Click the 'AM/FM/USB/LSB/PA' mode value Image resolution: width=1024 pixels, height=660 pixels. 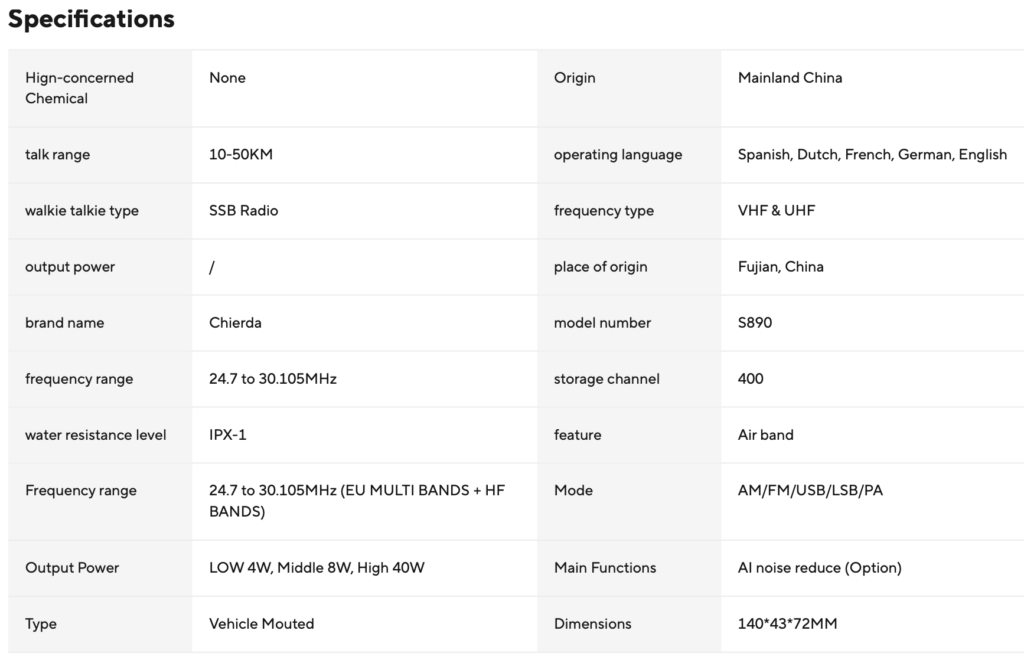[810, 490]
